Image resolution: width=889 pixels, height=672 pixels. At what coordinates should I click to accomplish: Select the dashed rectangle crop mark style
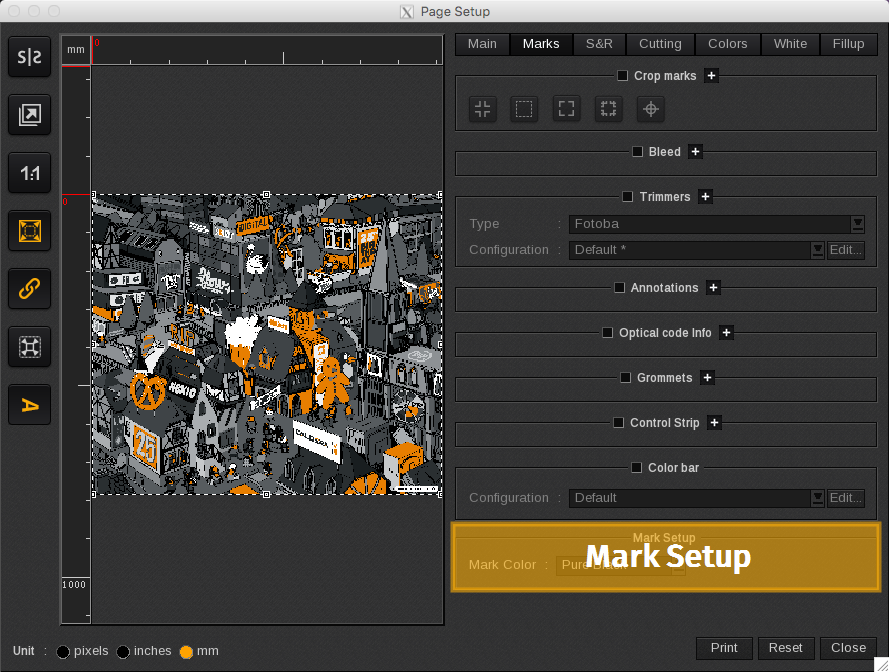pos(524,109)
